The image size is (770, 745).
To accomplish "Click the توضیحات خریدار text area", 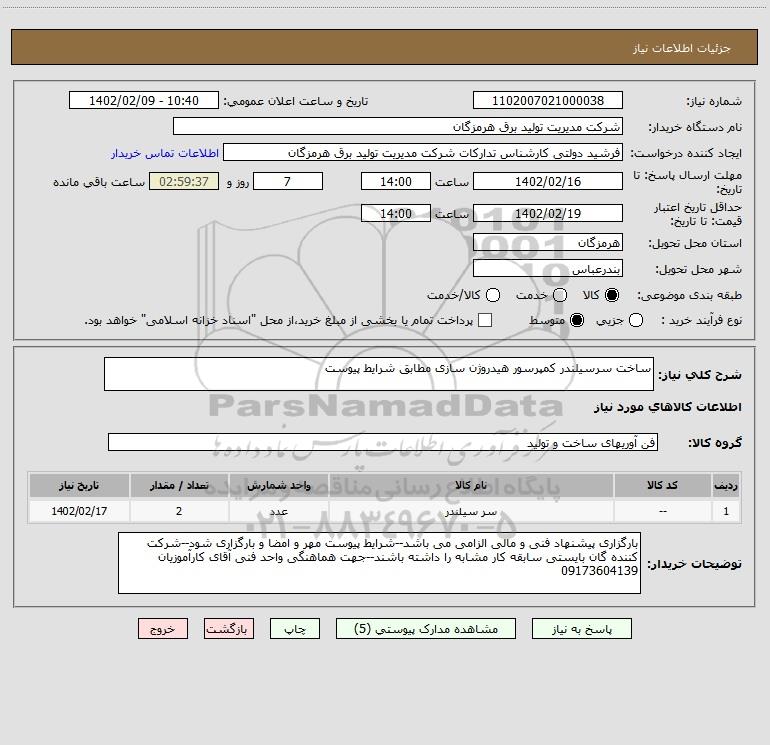I will (x=379, y=563).
